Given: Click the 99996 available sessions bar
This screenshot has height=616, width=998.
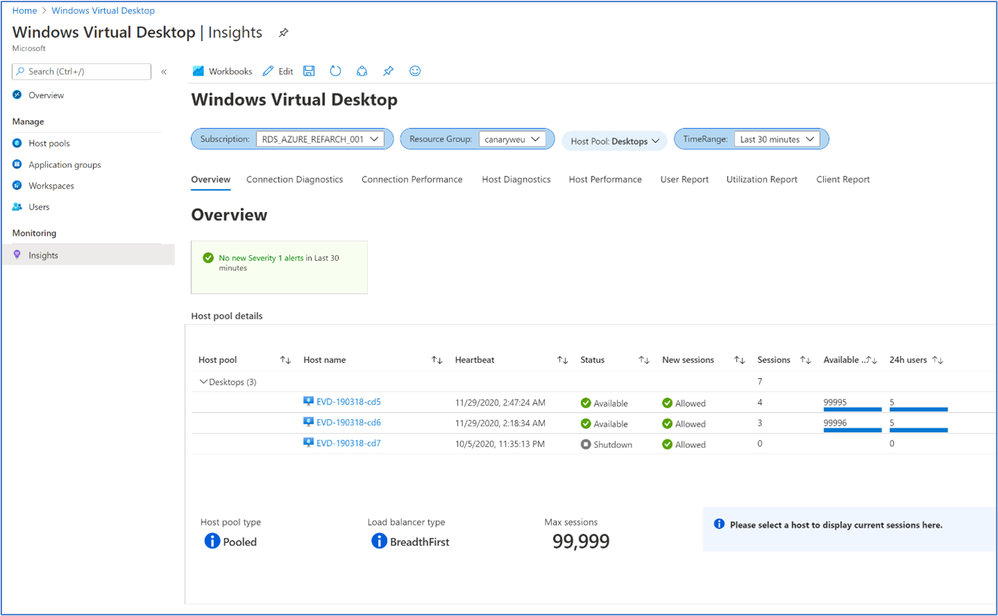Looking at the screenshot, I should tap(852, 430).
